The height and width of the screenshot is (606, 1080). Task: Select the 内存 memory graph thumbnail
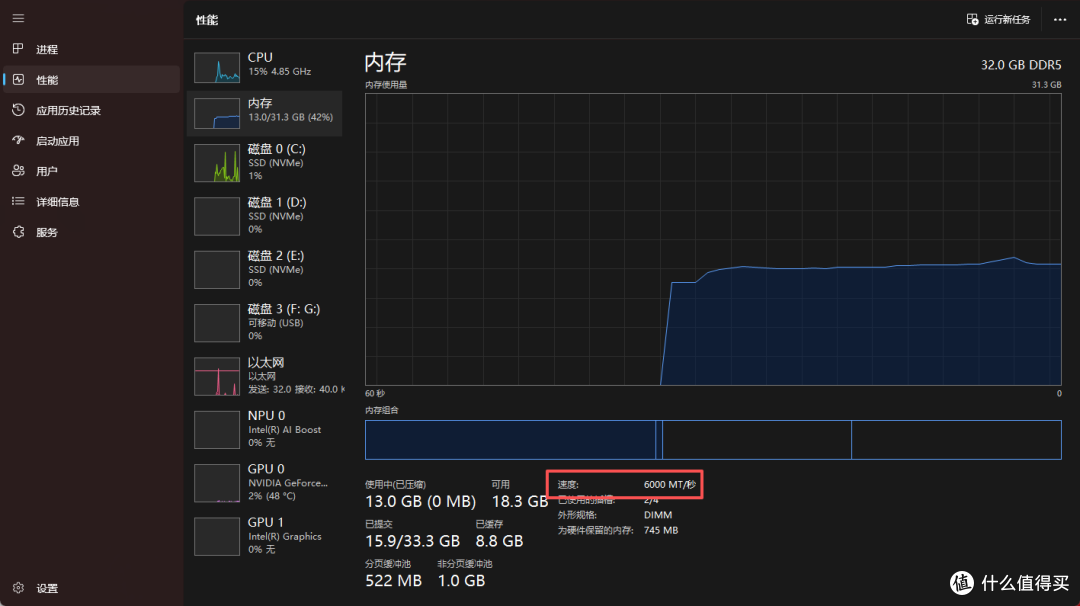click(x=217, y=114)
